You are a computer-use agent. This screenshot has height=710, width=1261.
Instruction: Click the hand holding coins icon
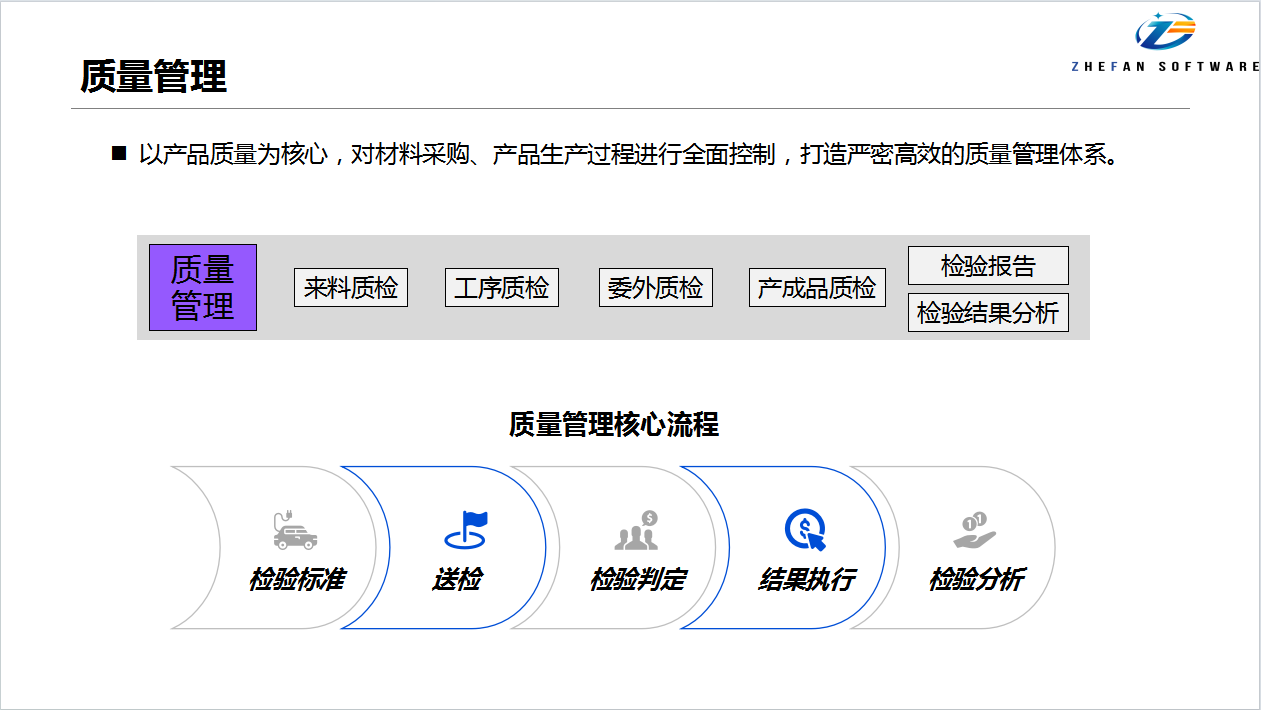click(975, 530)
